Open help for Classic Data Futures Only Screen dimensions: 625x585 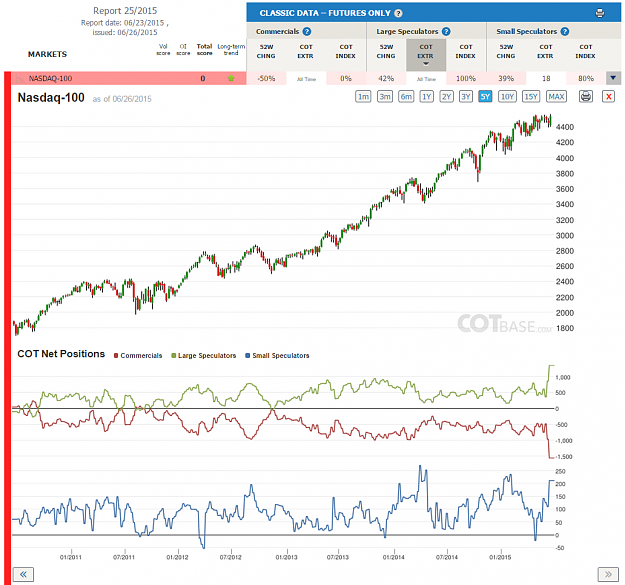pos(398,13)
